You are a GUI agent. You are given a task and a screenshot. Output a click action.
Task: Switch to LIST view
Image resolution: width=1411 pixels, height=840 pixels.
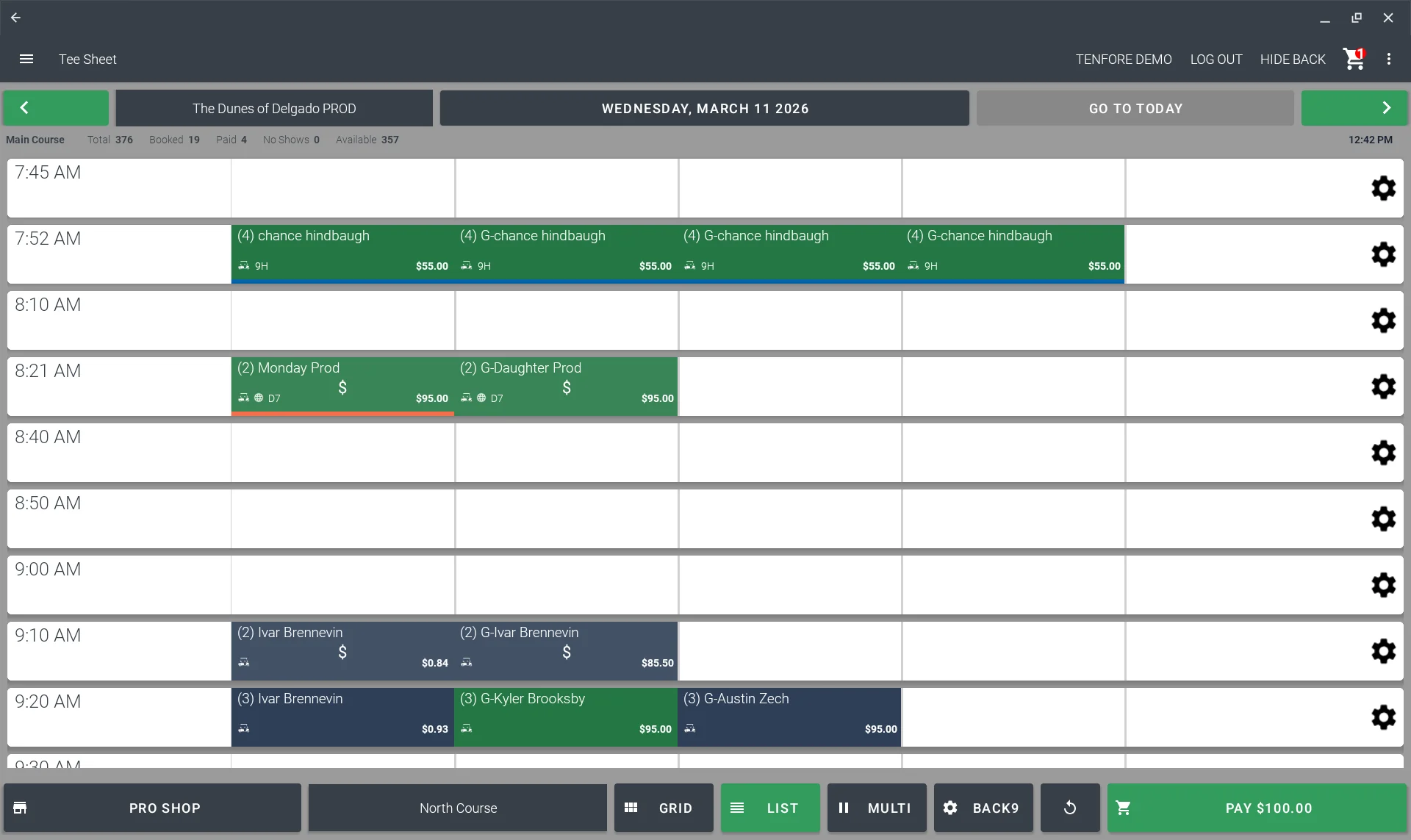pos(769,808)
